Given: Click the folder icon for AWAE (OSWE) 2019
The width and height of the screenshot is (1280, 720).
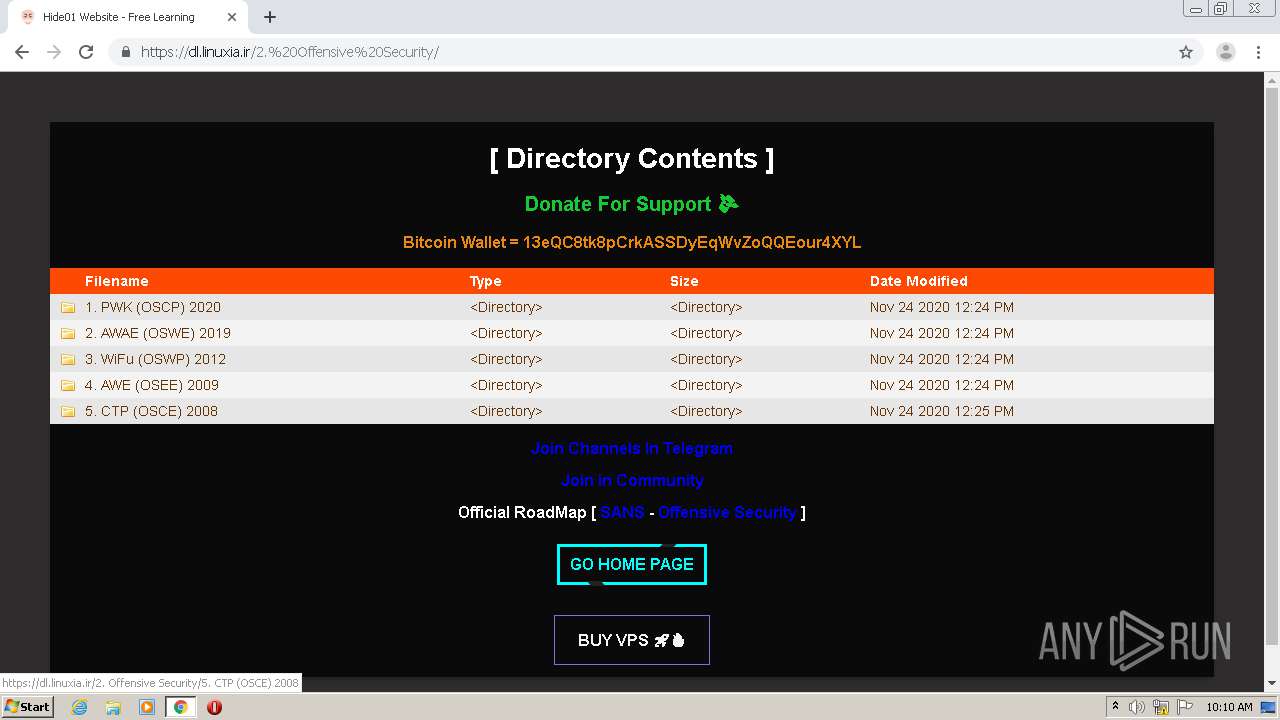Looking at the screenshot, I should coord(68,334).
